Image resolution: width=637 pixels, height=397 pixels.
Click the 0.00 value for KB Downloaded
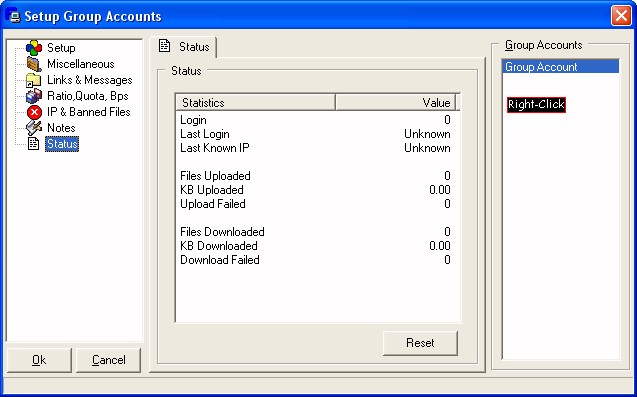440,246
